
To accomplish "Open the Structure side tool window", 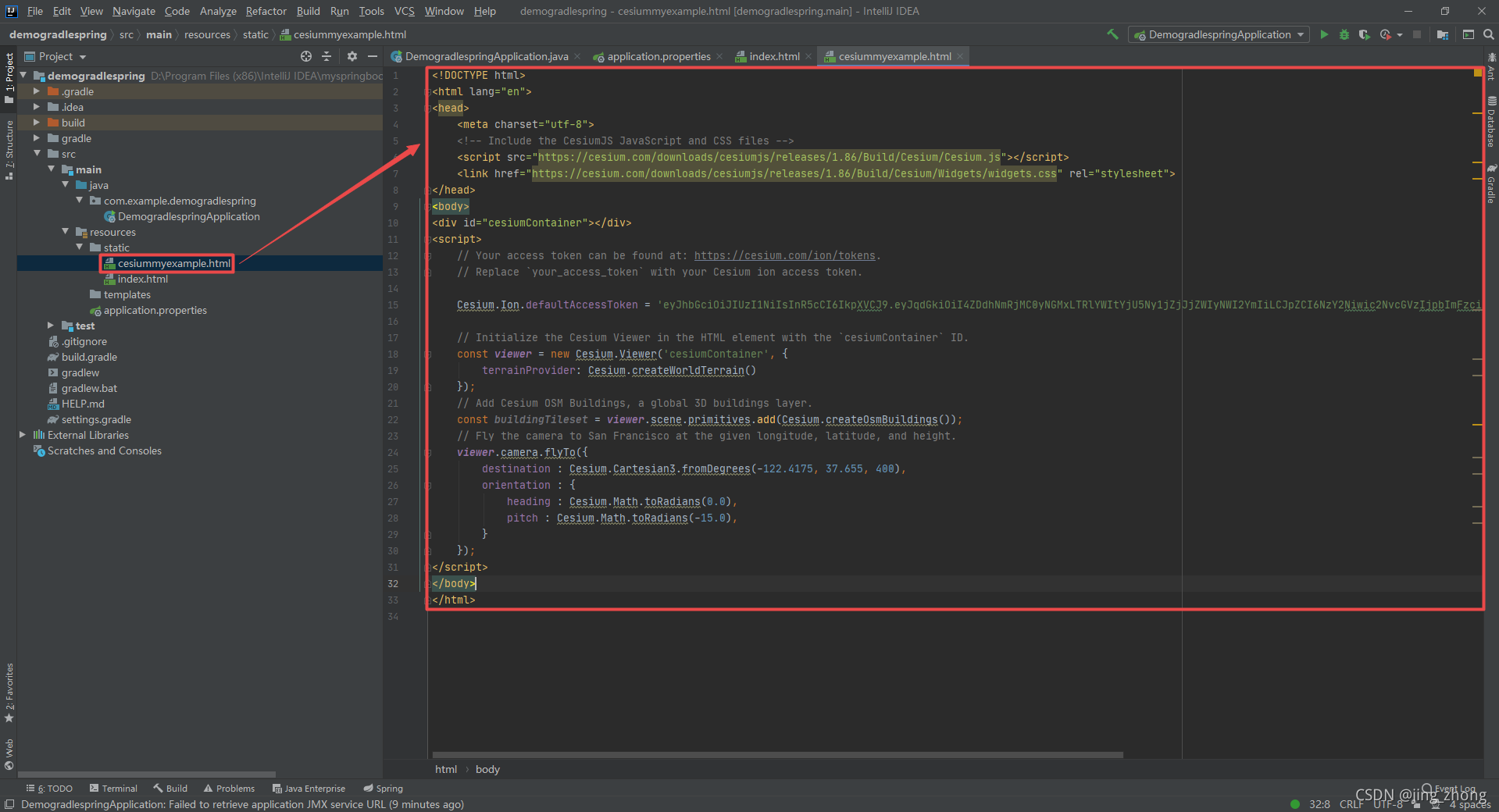I will (x=9, y=150).
